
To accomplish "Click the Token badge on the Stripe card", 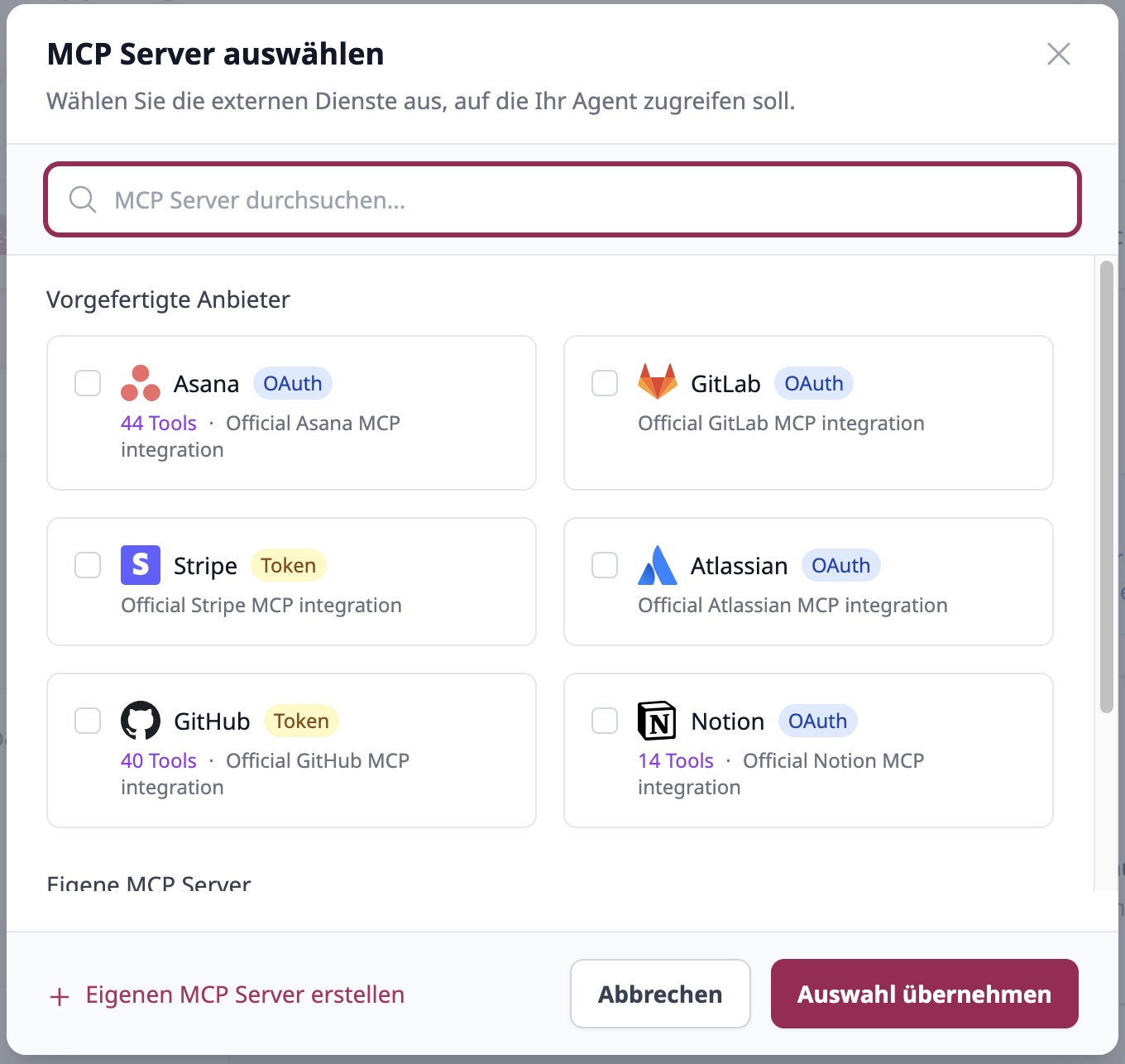I will tap(288, 565).
